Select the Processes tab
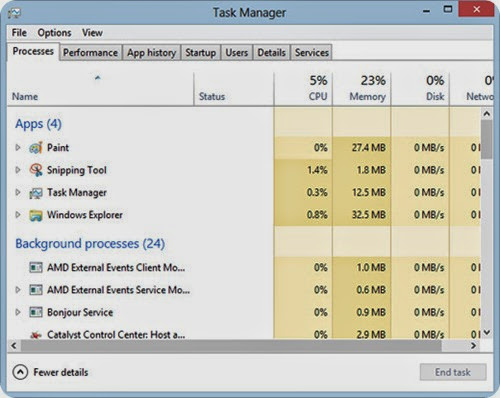This screenshot has height=398, width=500. (x=33, y=51)
